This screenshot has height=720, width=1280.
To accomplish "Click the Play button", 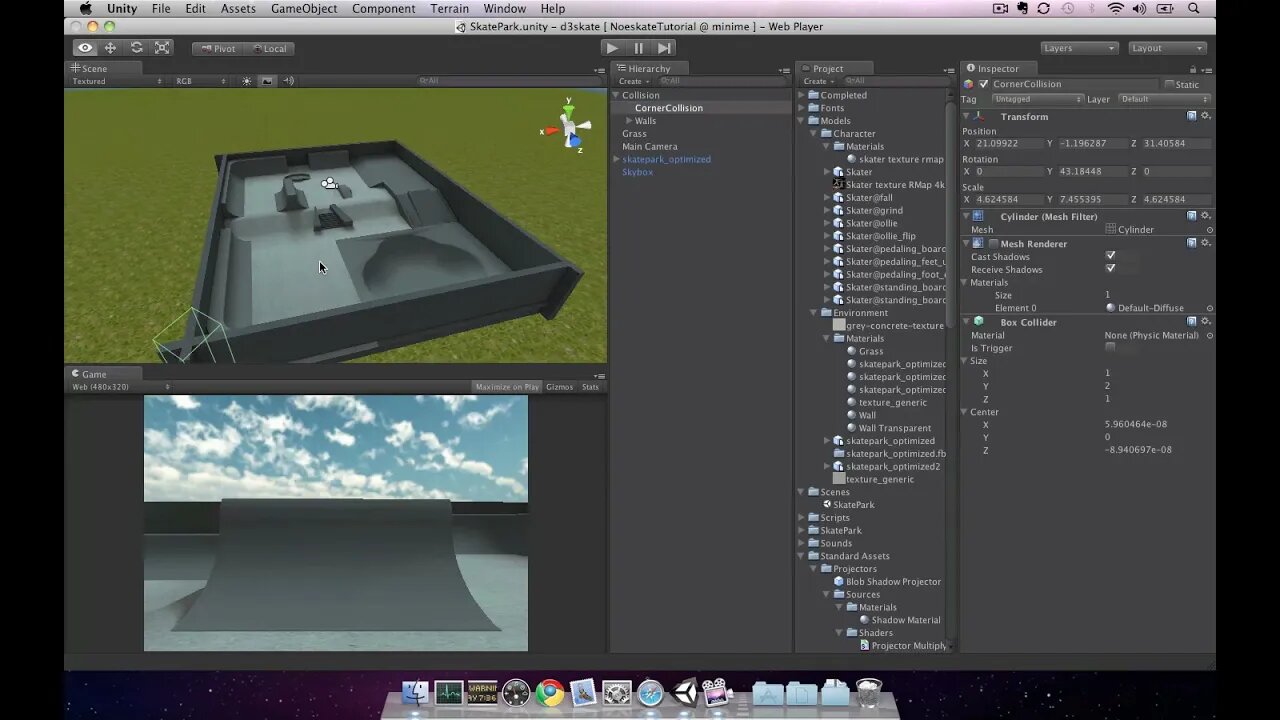I will [612, 48].
